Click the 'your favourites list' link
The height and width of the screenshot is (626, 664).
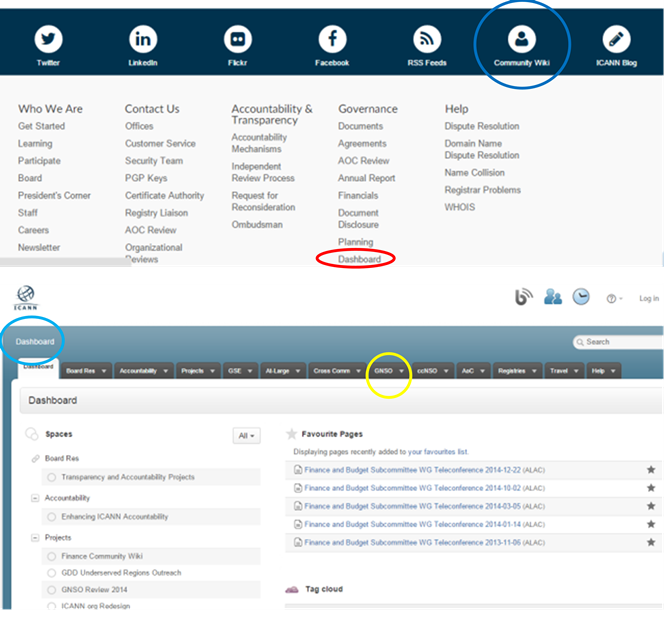coord(438,452)
